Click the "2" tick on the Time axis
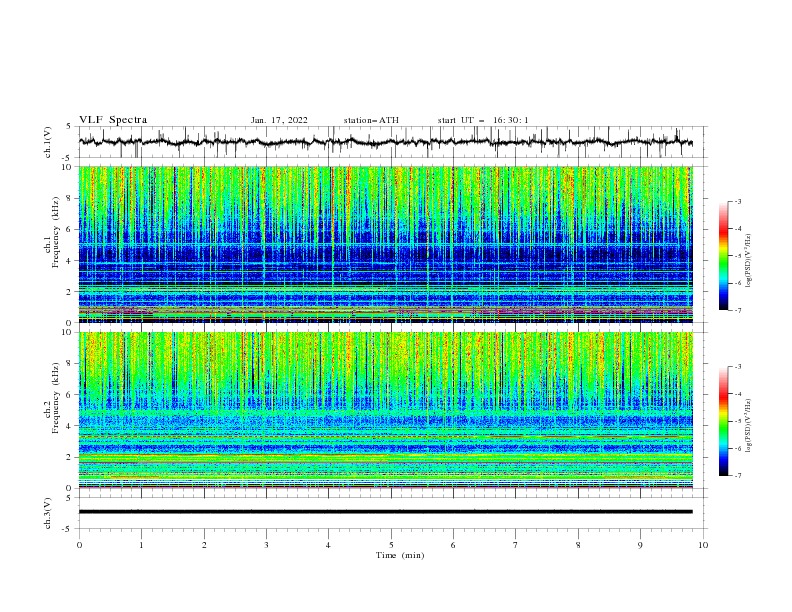Viewport: 792px width, 612px height. coord(204,545)
